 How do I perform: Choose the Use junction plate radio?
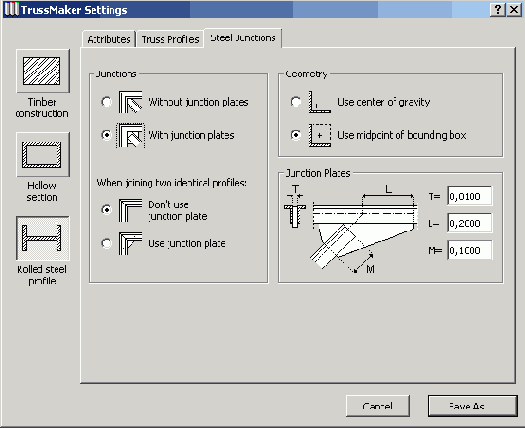106,243
